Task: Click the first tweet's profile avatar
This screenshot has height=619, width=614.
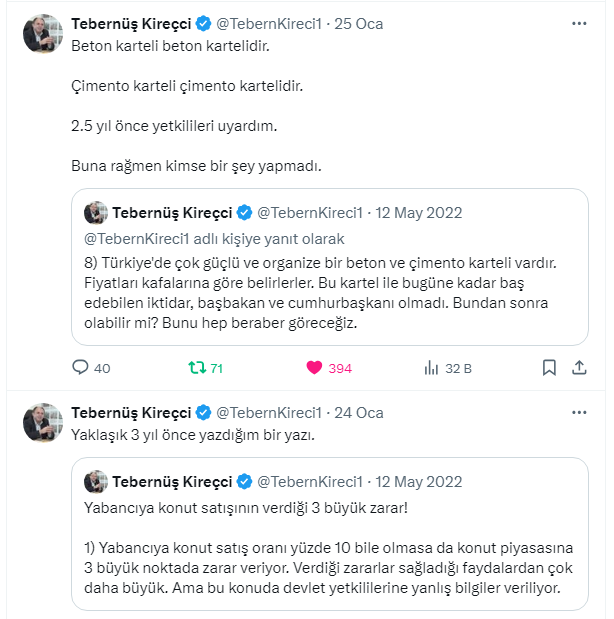Action: [43, 34]
